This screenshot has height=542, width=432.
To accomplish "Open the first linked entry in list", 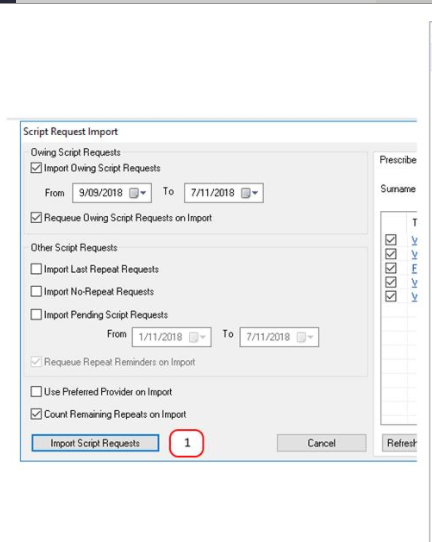I will click(x=414, y=240).
